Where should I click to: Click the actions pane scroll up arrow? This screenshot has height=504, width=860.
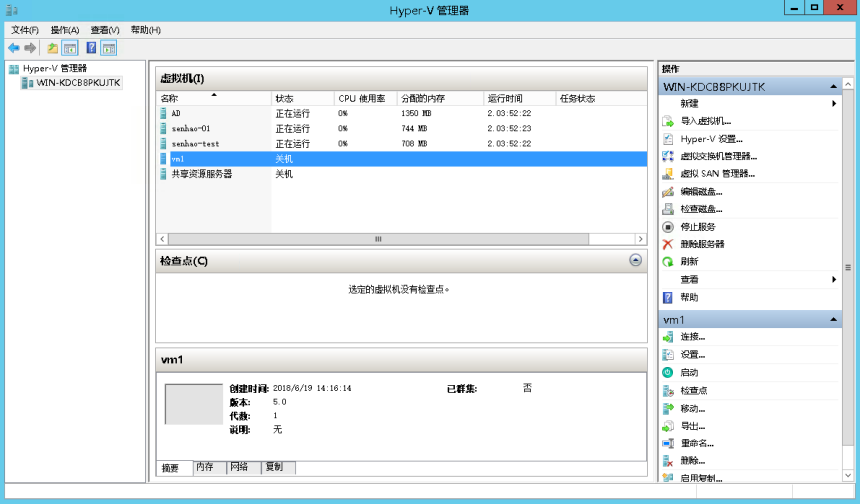pos(848,84)
